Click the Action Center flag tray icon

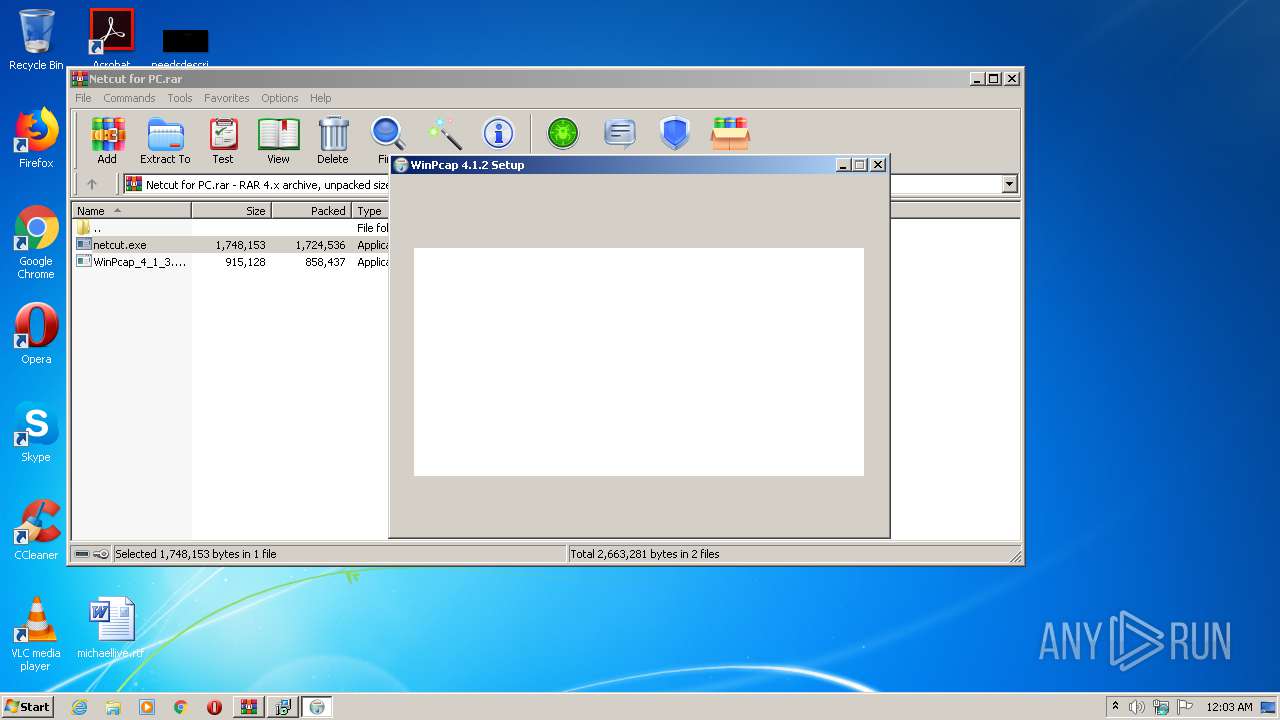[x=1185, y=707]
